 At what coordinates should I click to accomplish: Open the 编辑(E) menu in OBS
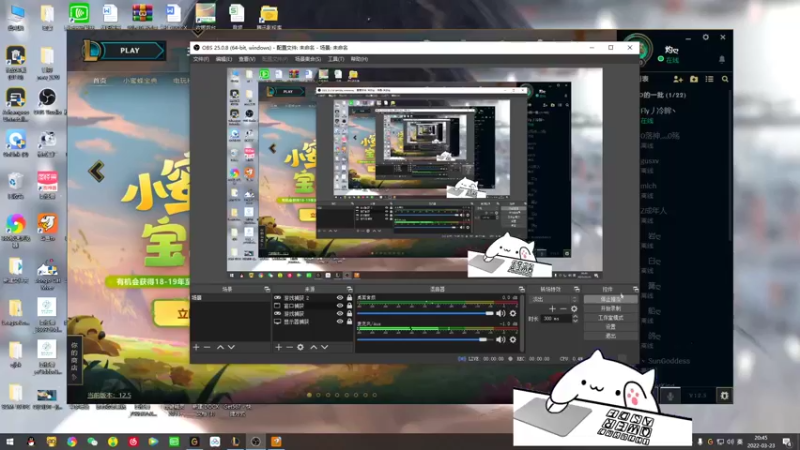point(223,59)
